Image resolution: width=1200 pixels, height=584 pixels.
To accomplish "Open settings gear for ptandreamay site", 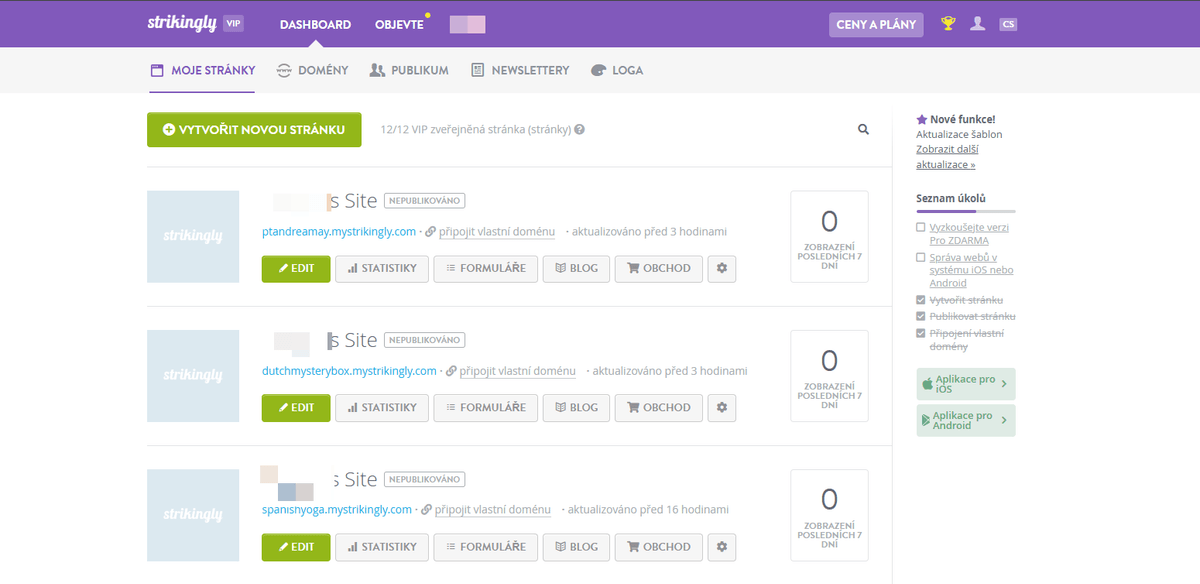I will pos(722,268).
